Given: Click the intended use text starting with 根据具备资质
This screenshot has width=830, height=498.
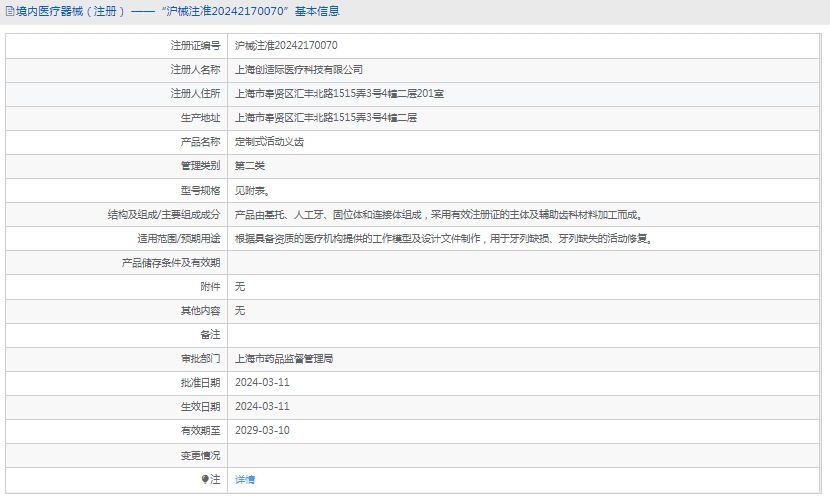Looking at the screenshot, I should click(443, 239).
